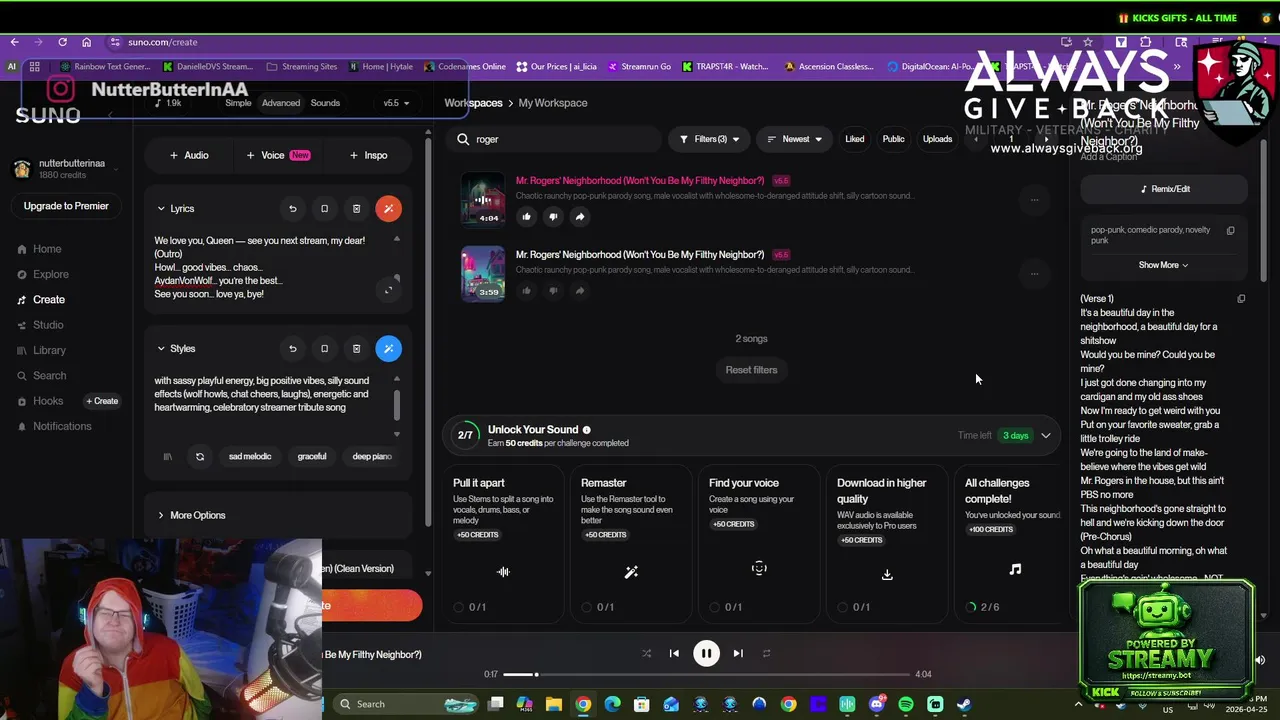The image size is (1280, 720).
Task: Toggle the Public filter
Action: (893, 139)
